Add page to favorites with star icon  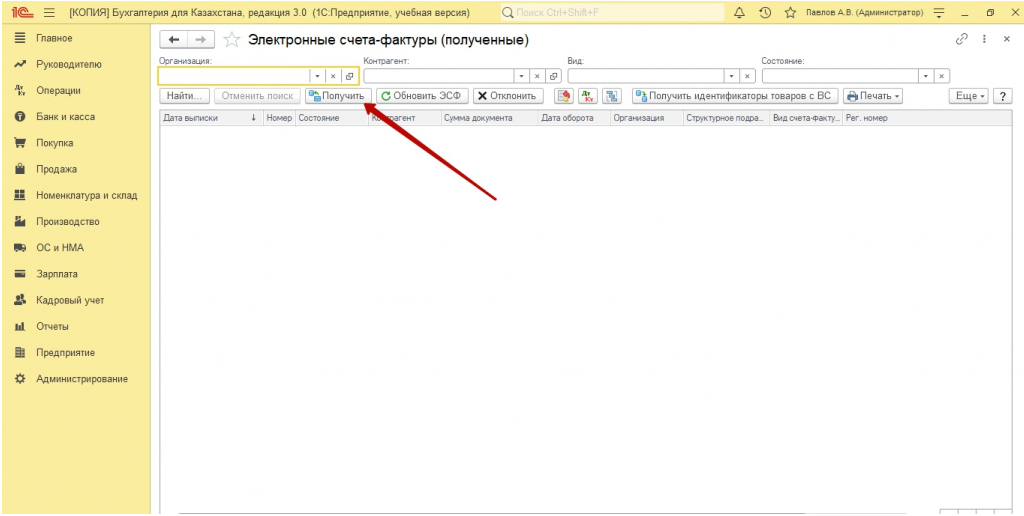click(x=790, y=12)
